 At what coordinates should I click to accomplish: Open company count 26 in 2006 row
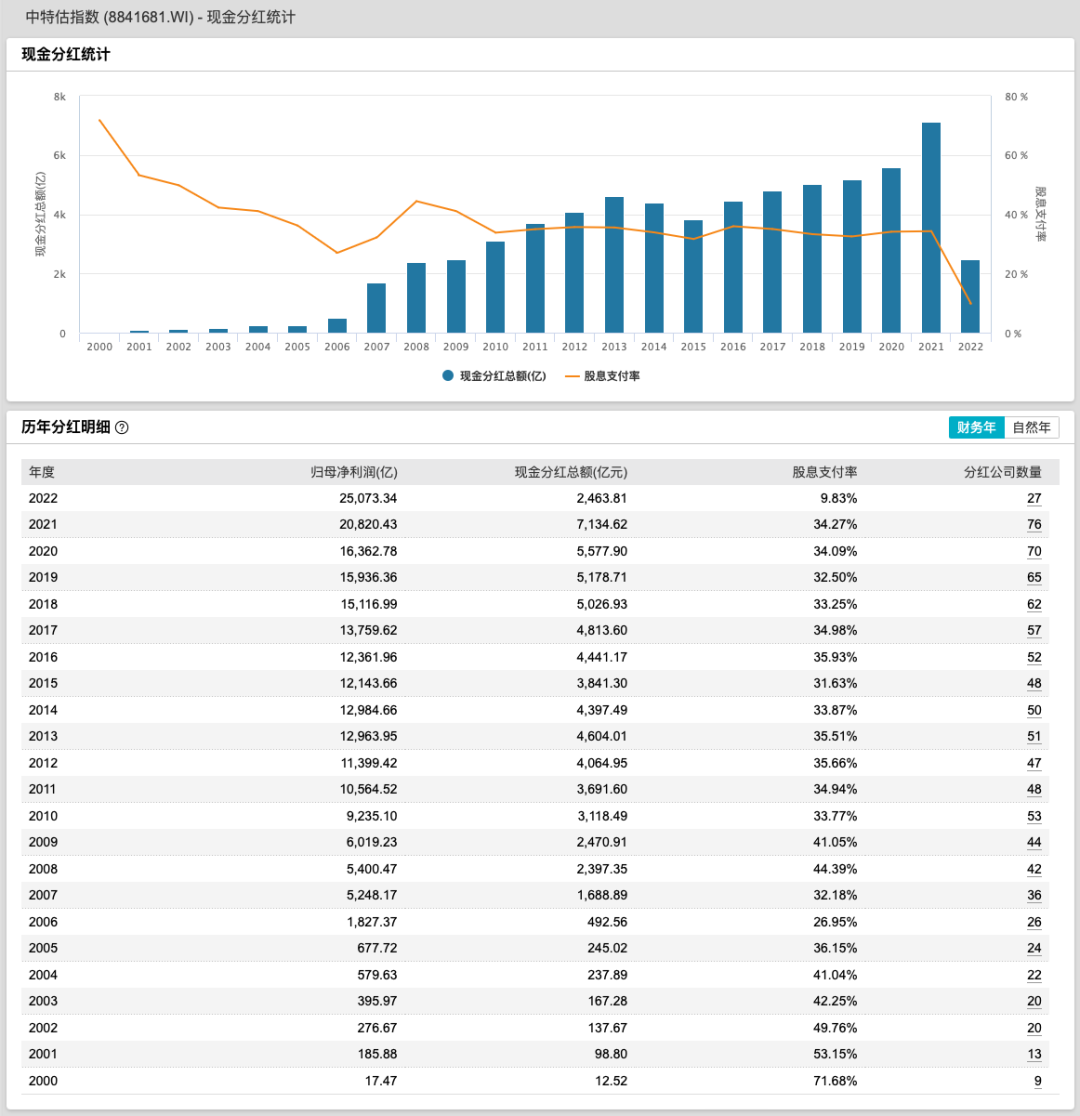pyautogui.click(x=1034, y=922)
